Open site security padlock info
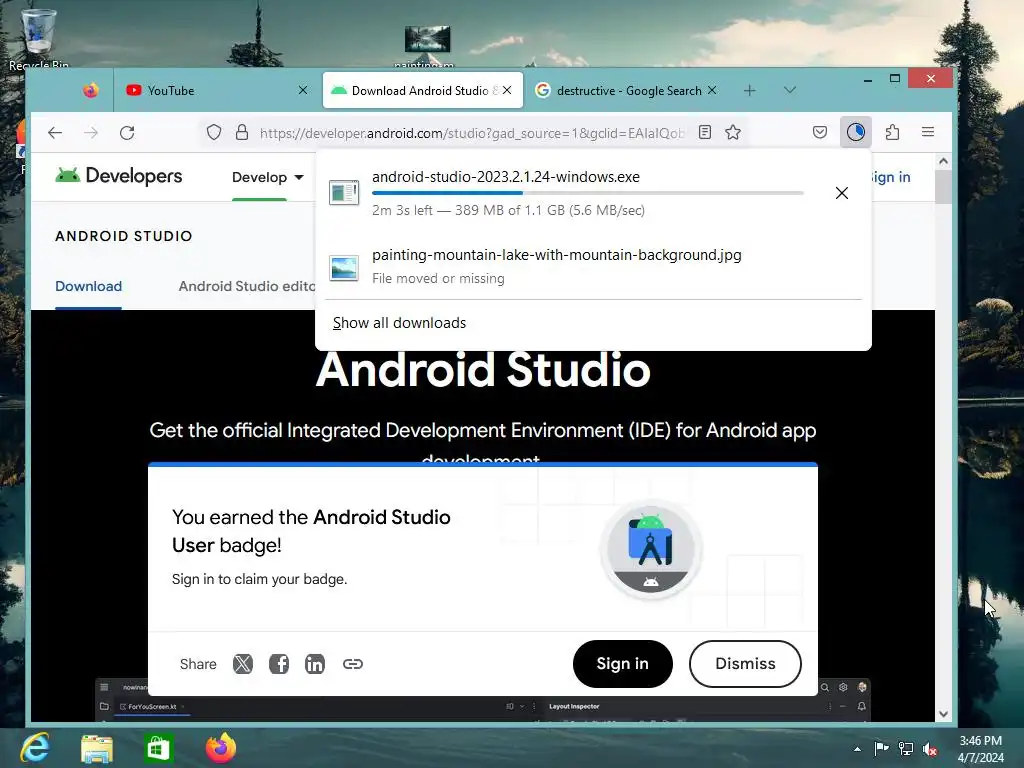The image size is (1024, 768). (242, 133)
